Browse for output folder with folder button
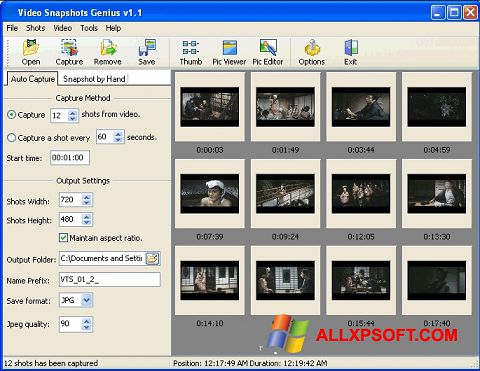480x371 pixels. (153, 258)
